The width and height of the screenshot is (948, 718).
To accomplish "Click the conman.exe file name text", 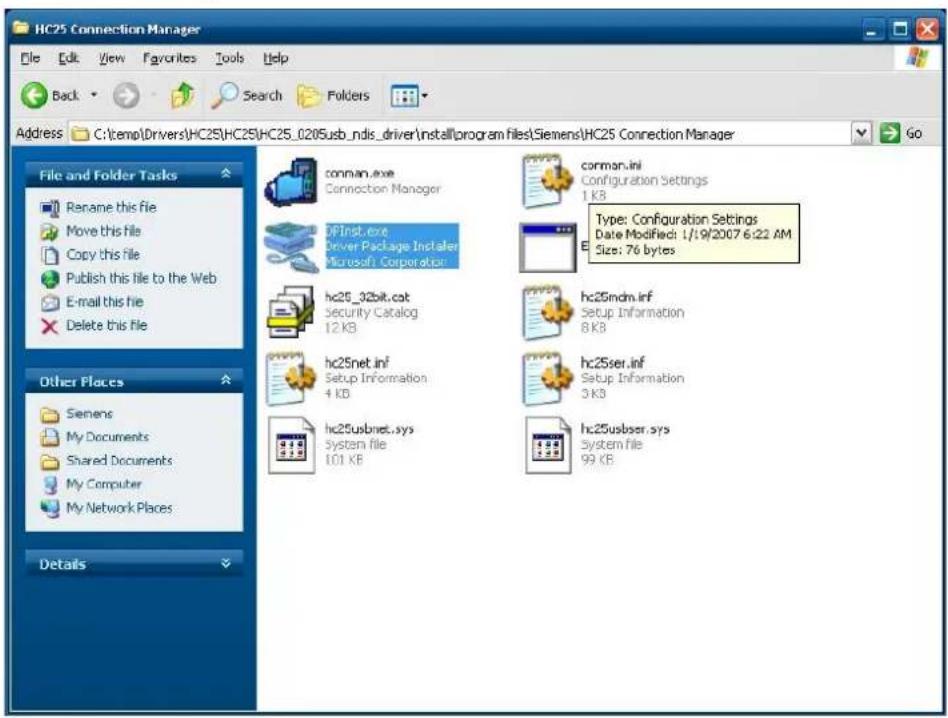I will pyautogui.click(x=360, y=173).
